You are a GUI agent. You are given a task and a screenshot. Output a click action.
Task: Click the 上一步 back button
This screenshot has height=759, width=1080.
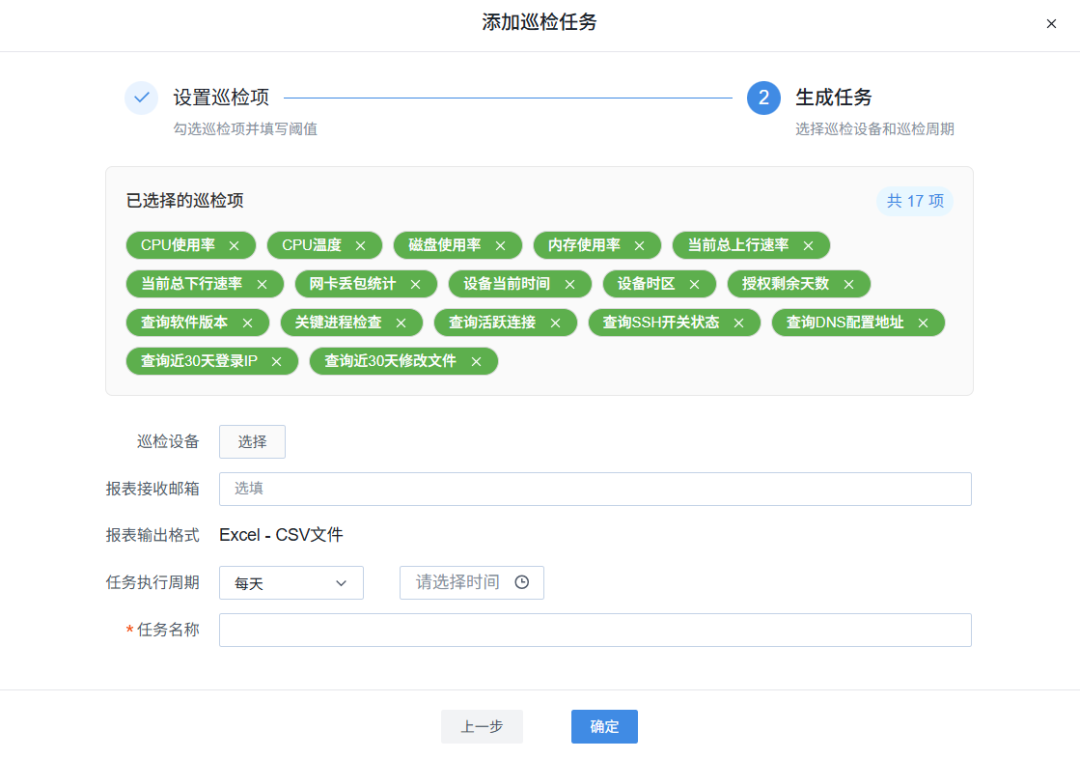(x=482, y=727)
